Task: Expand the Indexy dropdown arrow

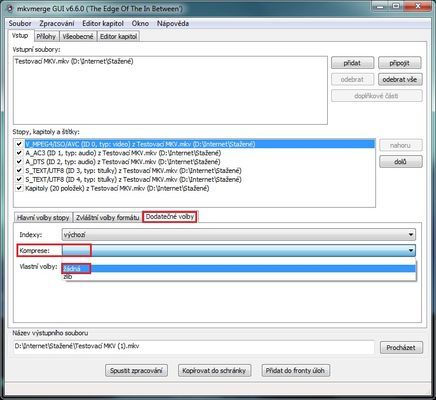Action: [411, 235]
